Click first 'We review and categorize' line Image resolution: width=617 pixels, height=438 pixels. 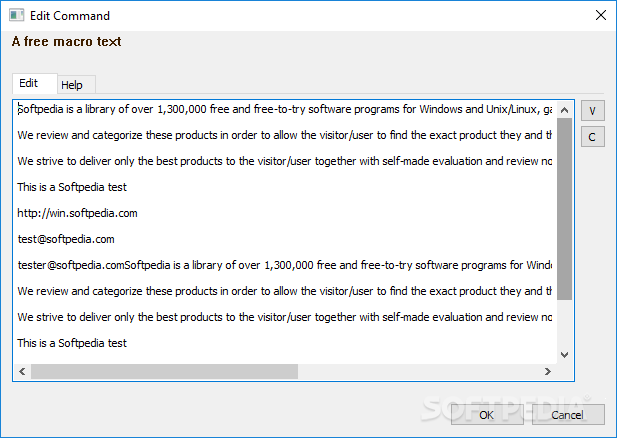pyautogui.click(x=285, y=135)
